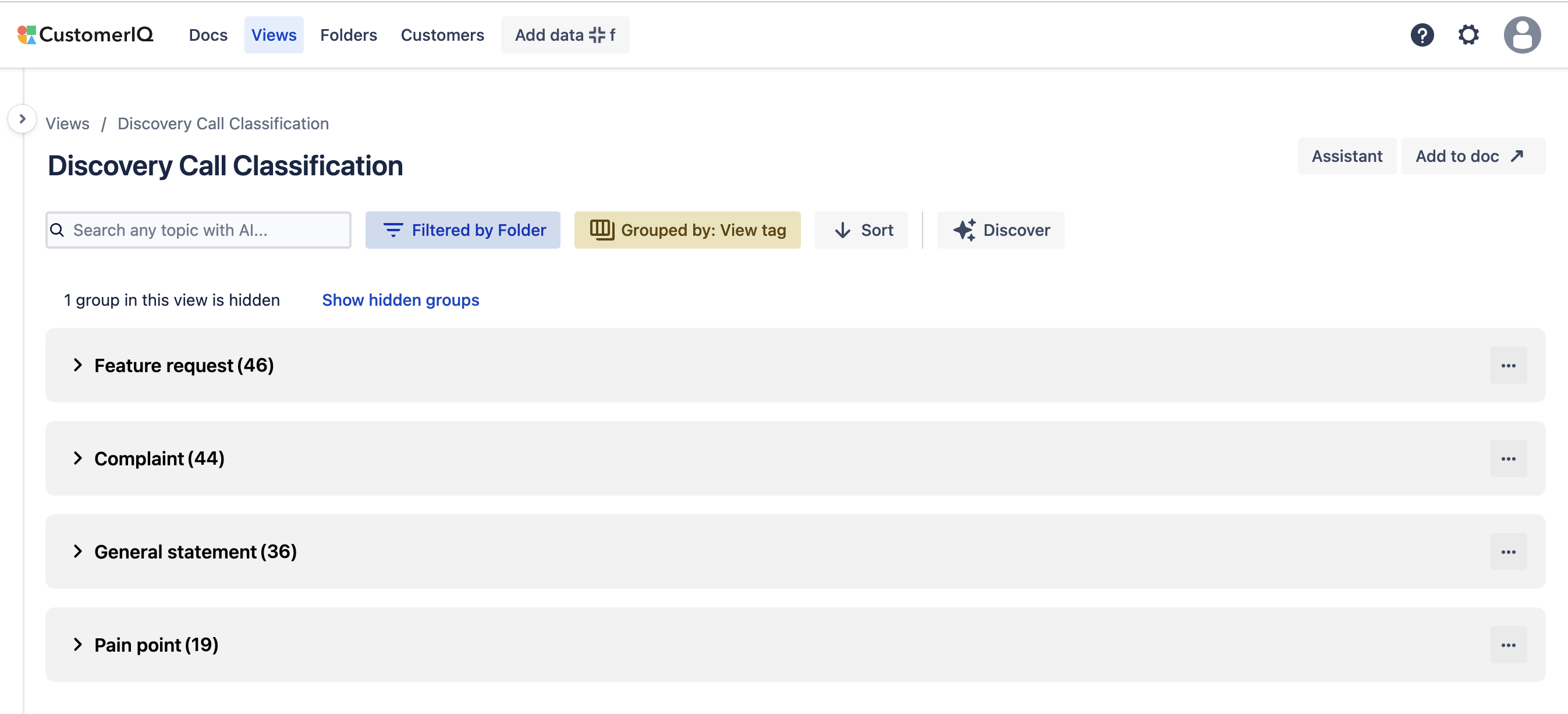Open the Assistant panel
Image resolution: width=1568 pixels, height=714 pixels.
pyautogui.click(x=1346, y=157)
